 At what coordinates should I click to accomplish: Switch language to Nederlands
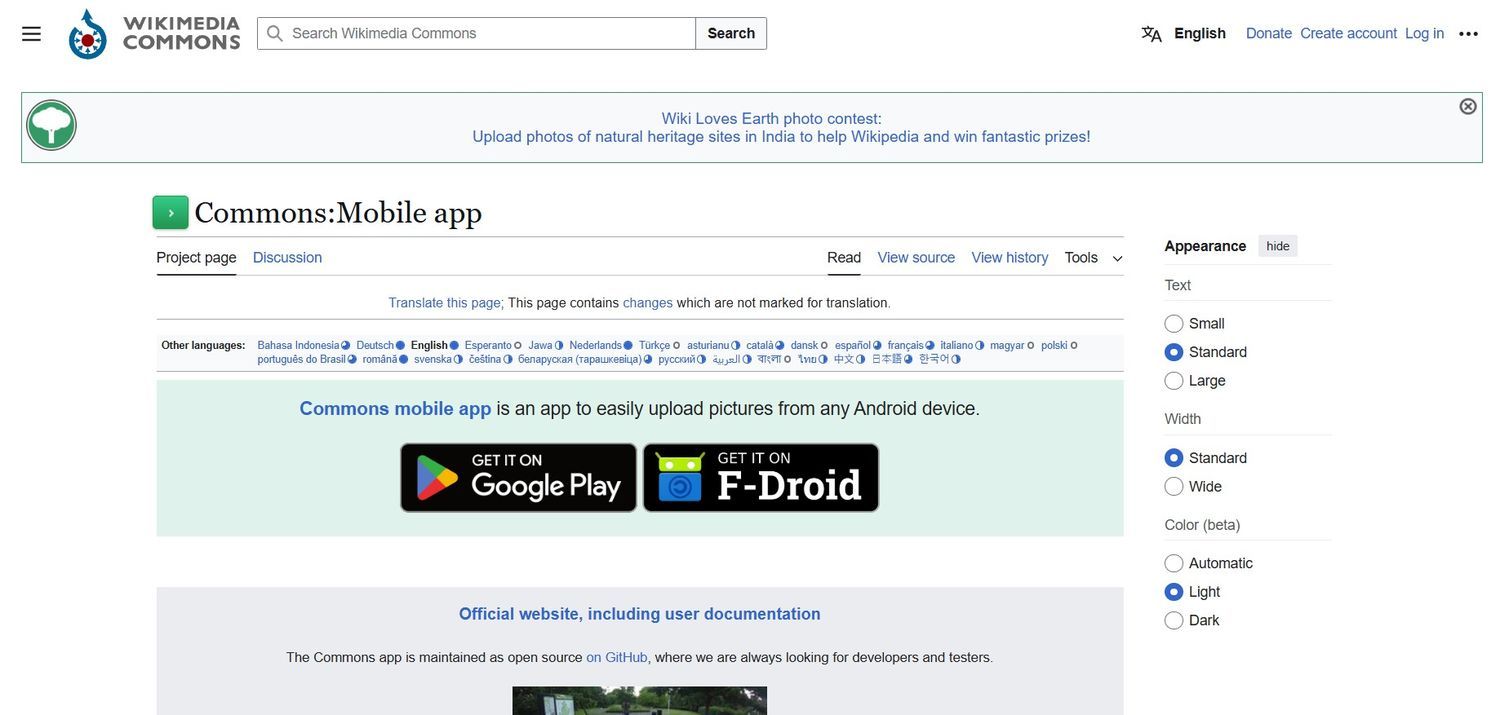coord(595,345)
